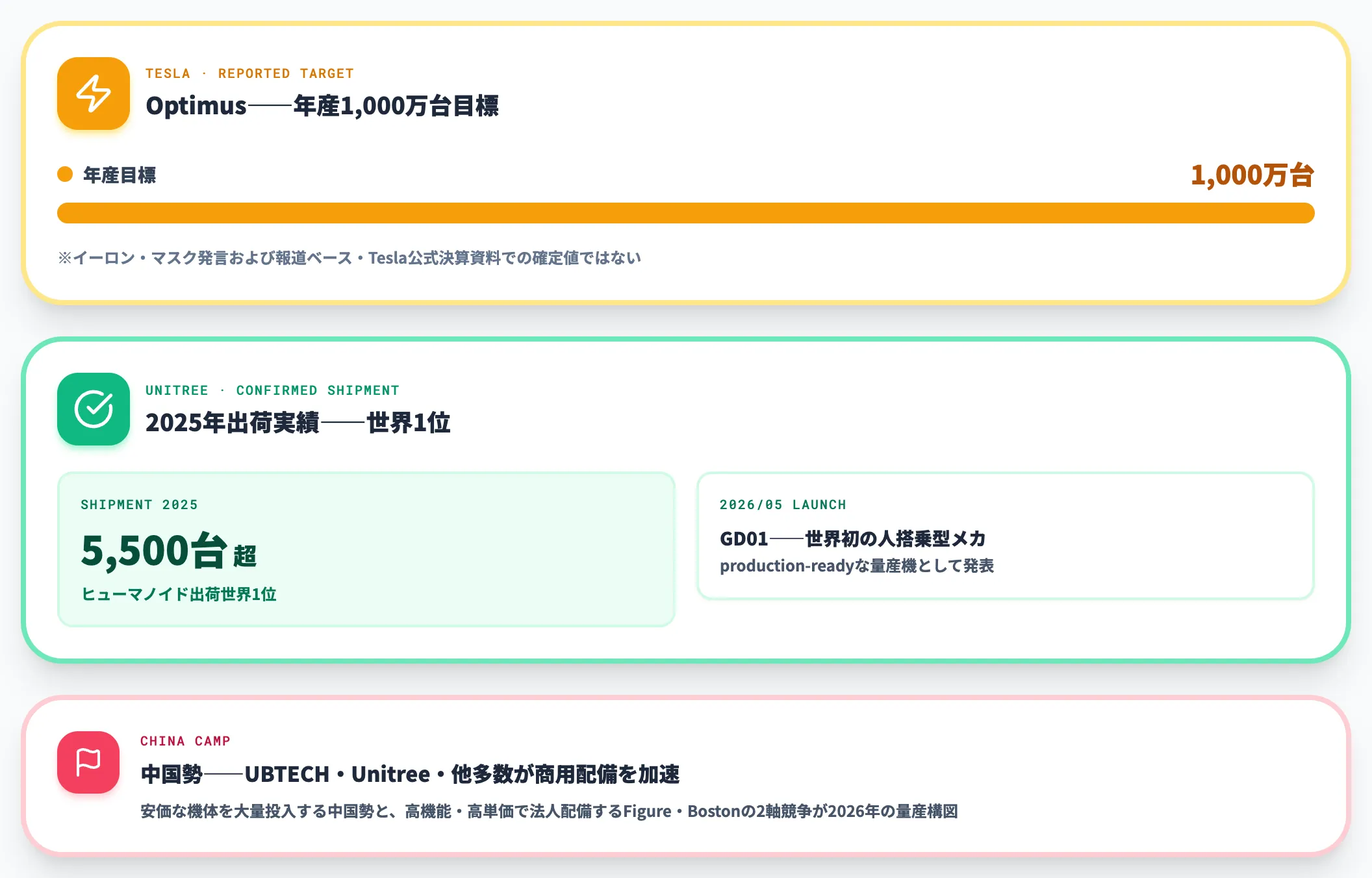Viewport: 1372px width, 878px height.
Task: Click the '2026/05 LAUNCH' label
Action: [x=783, y=505]
